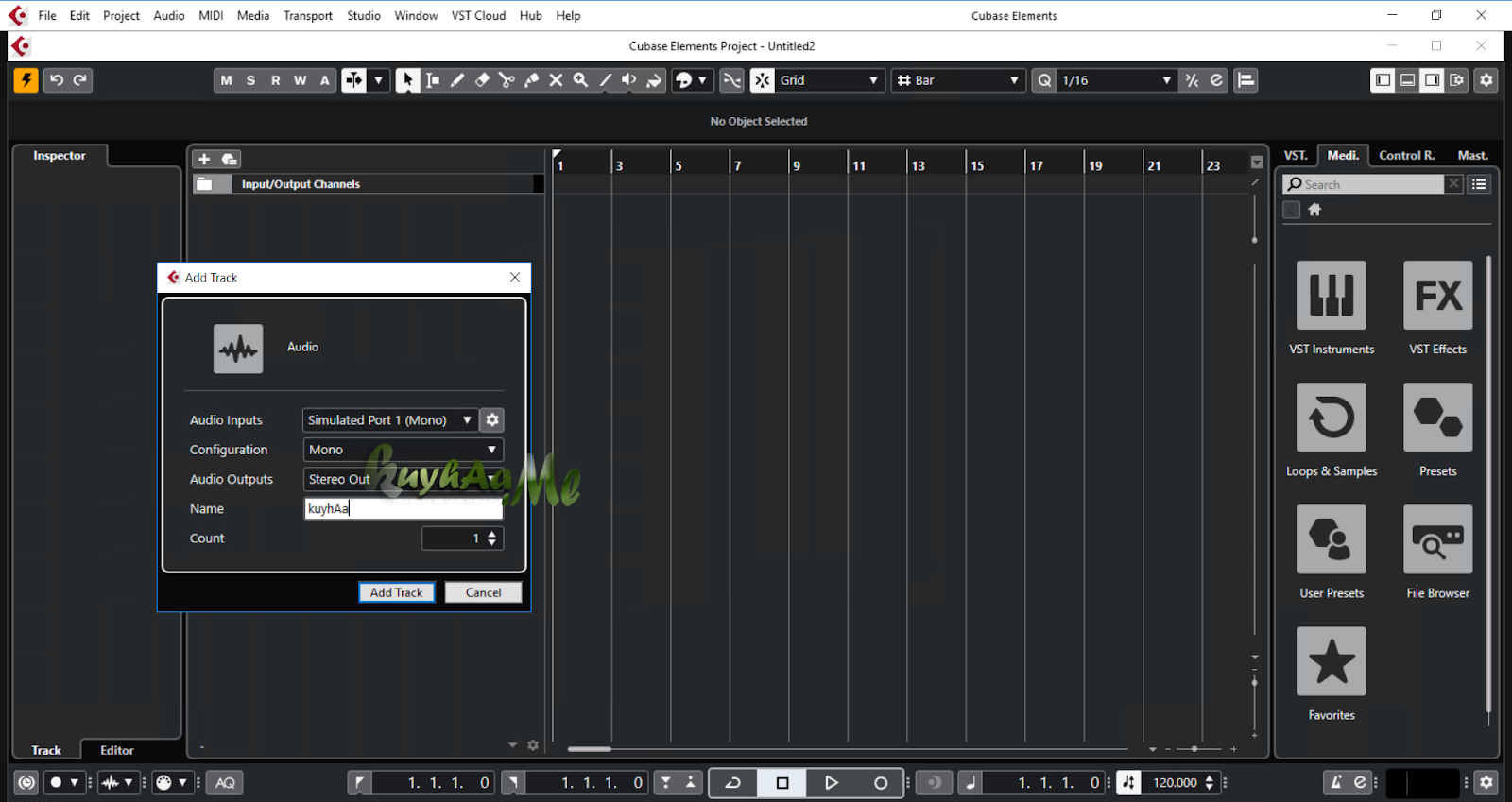
Task: Open the Grid snap type dropdown
Action: click(830, 80)
